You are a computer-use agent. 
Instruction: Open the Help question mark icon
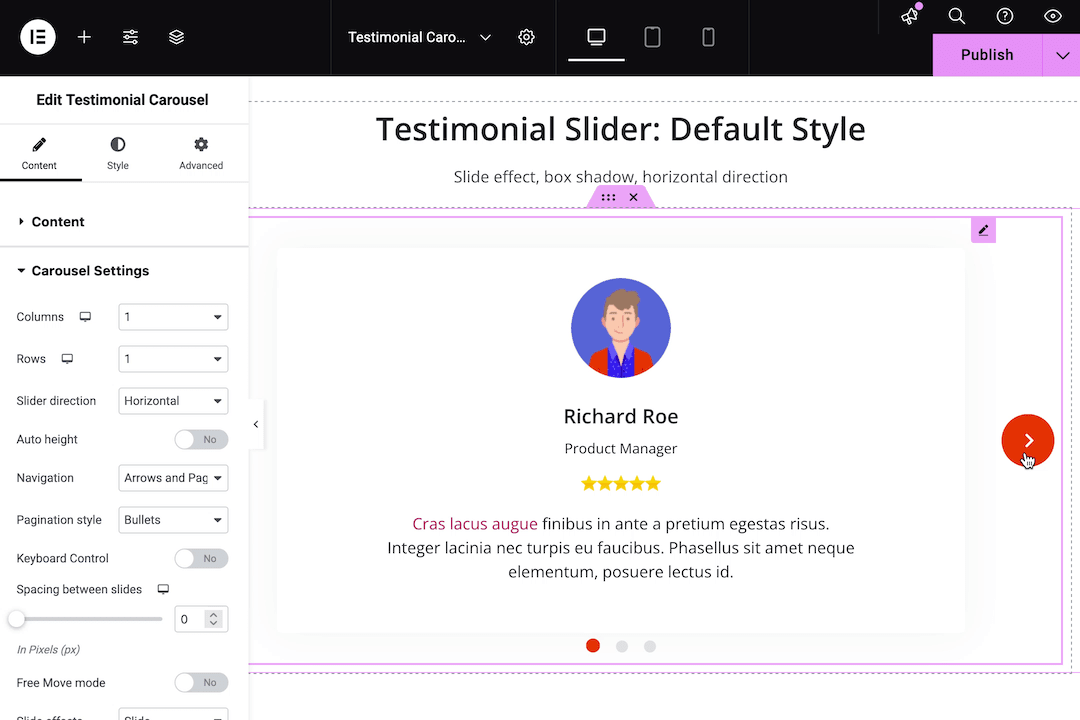point(1005,16)
